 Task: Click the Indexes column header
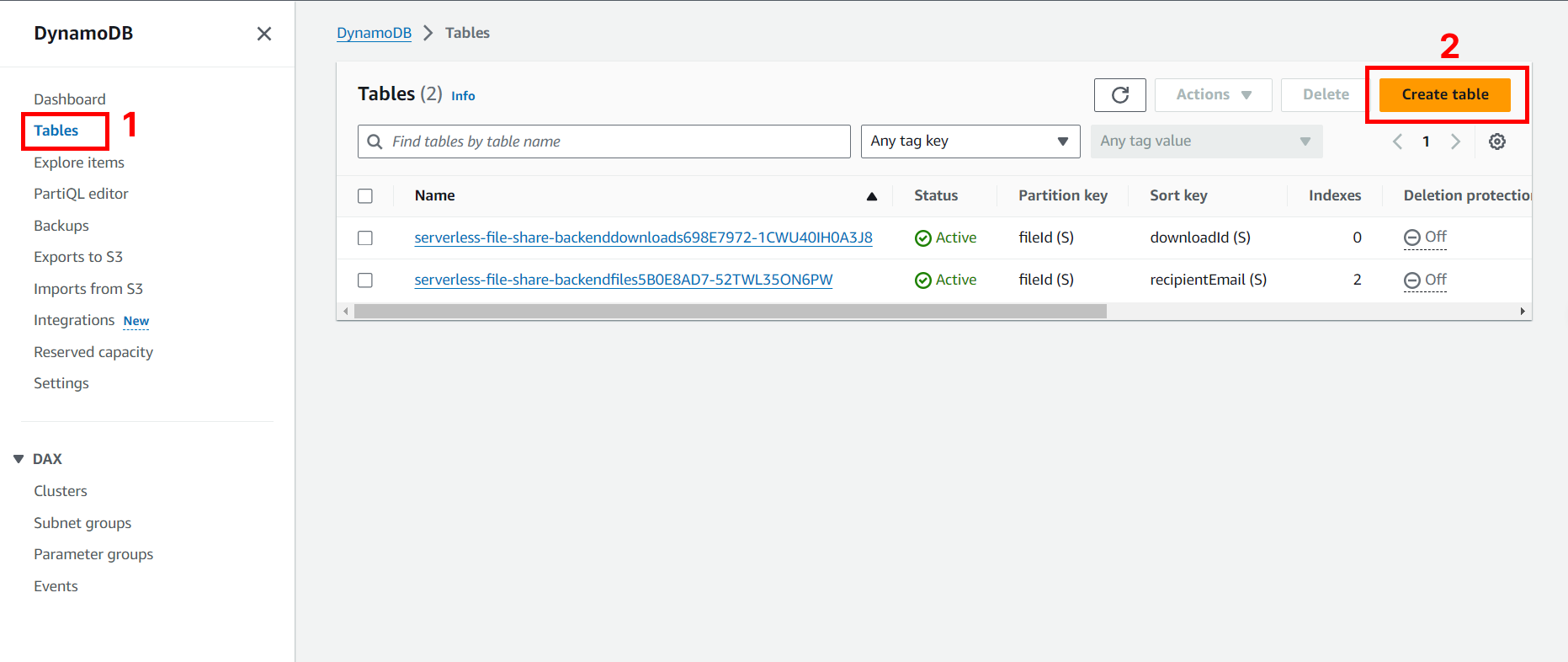pos(1335,195)
